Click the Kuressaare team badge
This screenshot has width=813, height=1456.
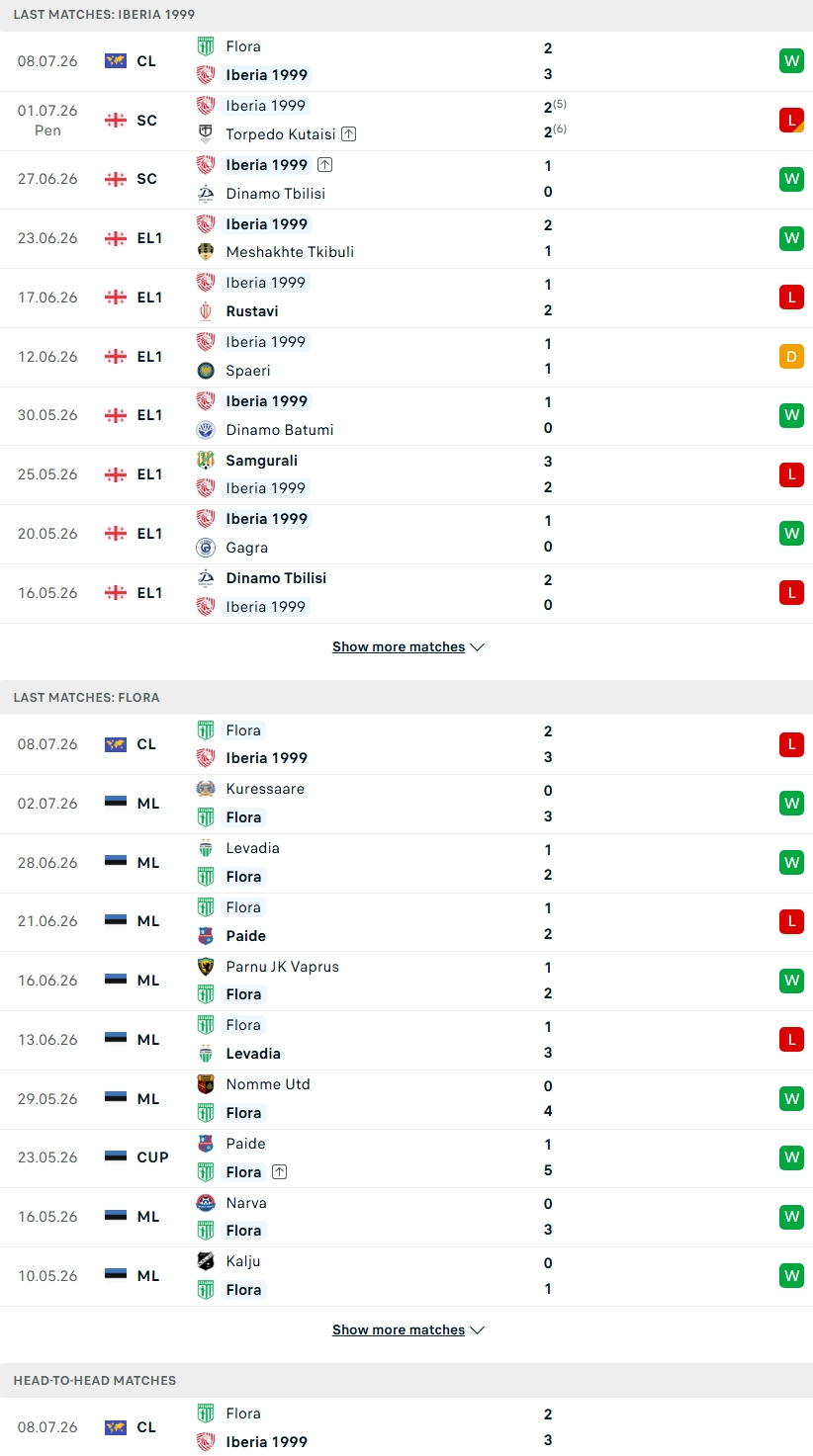pos(206,789)
